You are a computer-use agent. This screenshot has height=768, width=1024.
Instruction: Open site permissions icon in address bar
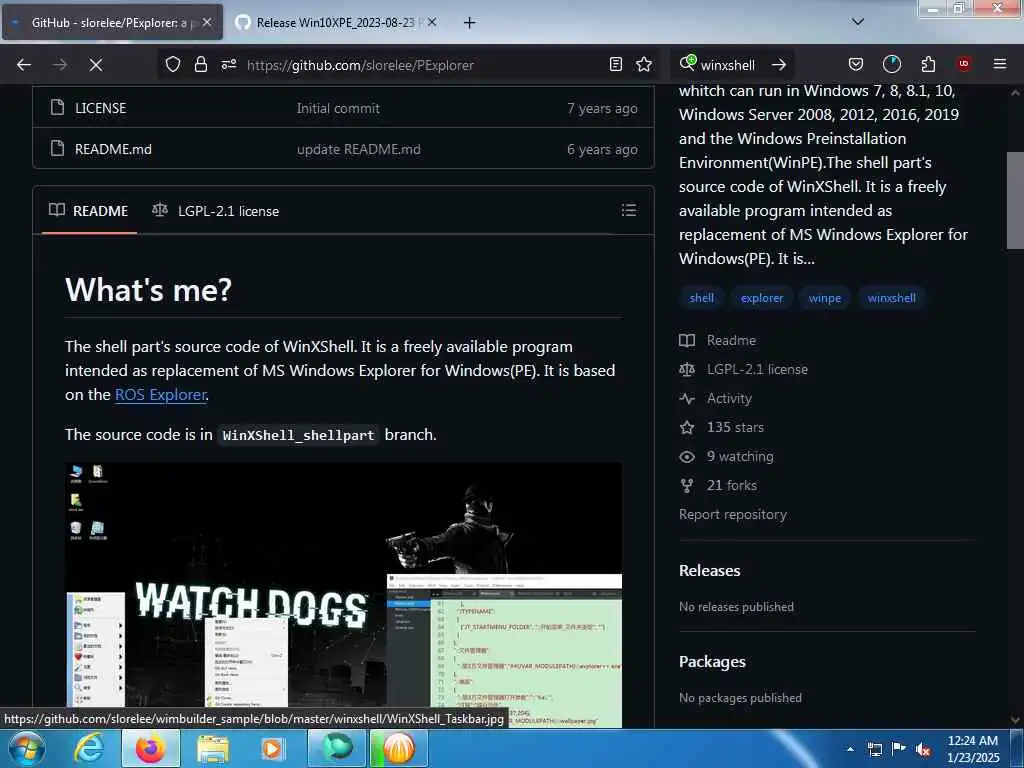[x=229, y=65]
